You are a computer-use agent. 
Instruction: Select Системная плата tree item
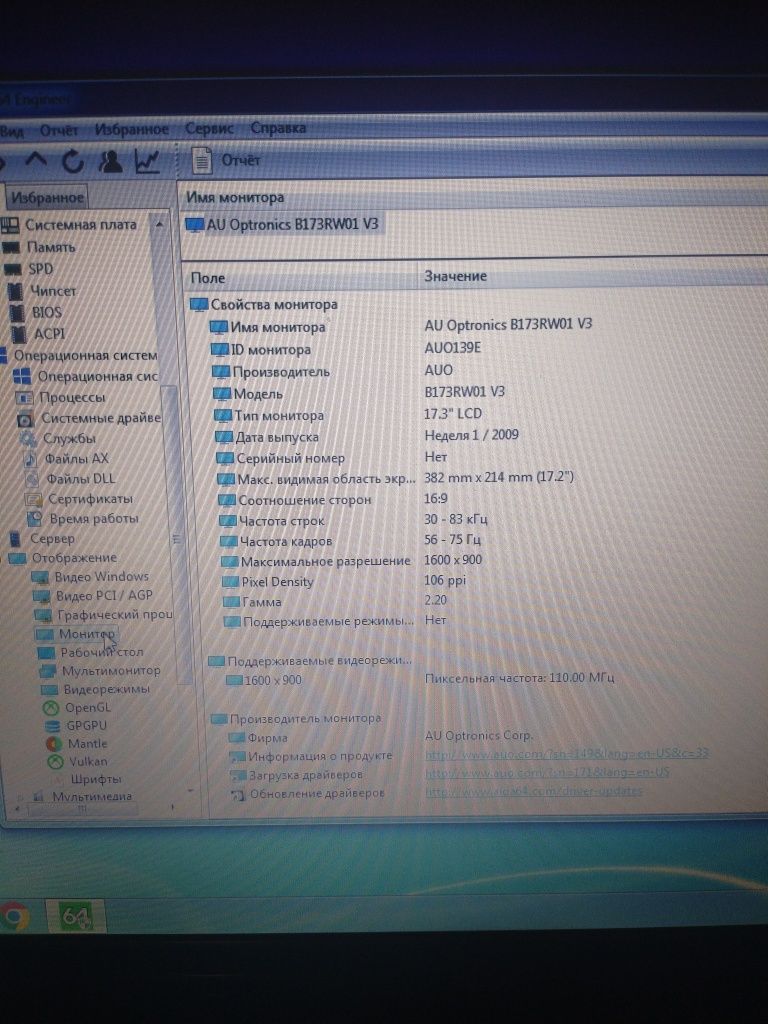click(80, 225)
